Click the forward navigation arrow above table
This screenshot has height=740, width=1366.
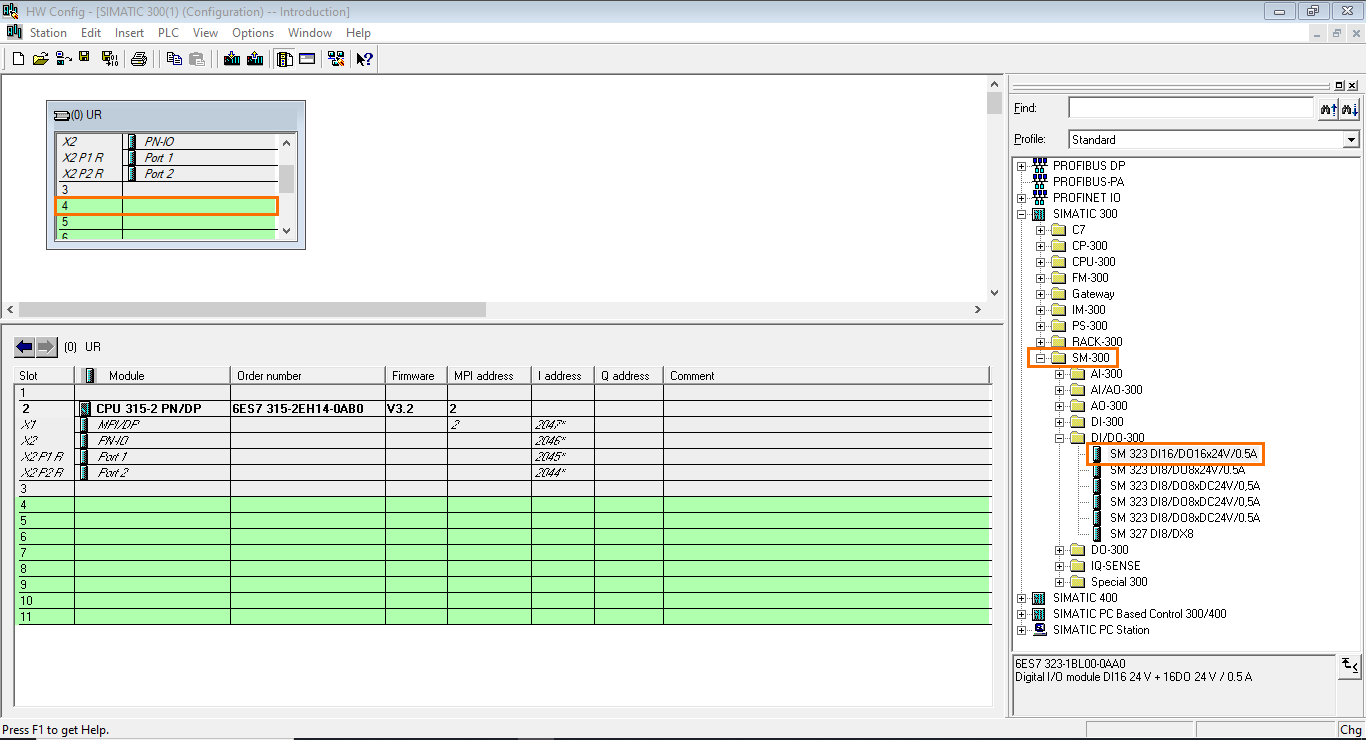pos(47,347)
